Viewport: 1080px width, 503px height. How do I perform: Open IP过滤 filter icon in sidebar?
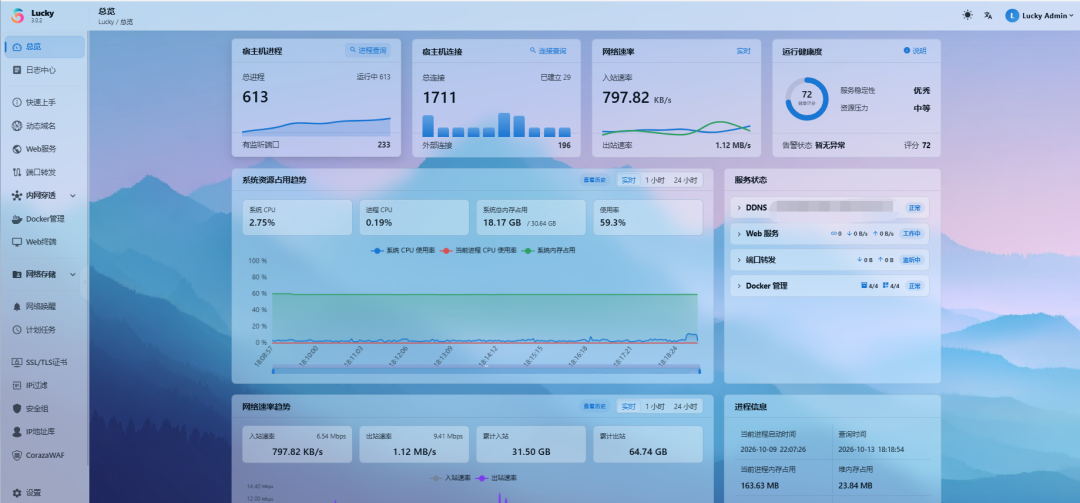[17, 385]
